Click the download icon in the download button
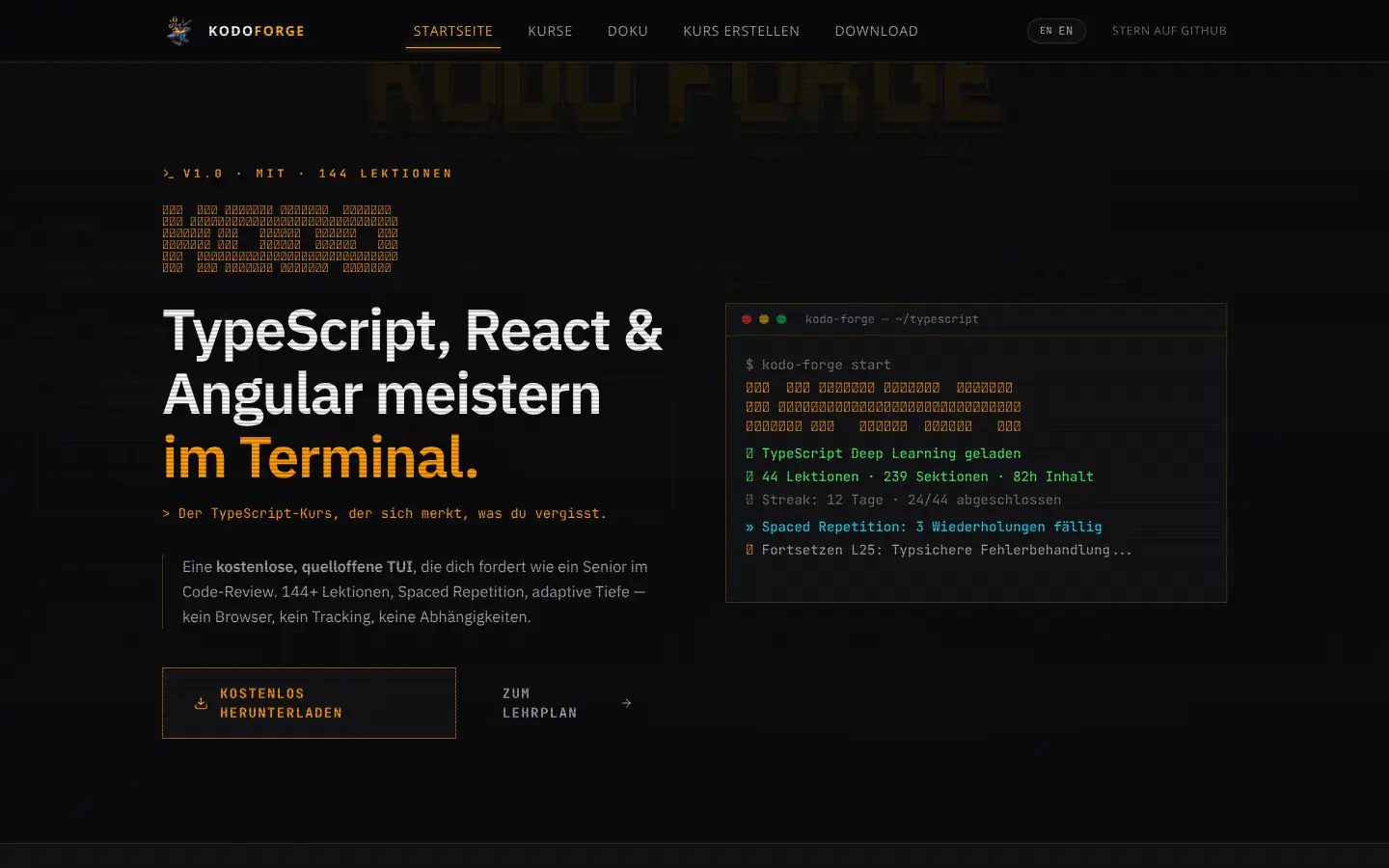 [201, 703]
